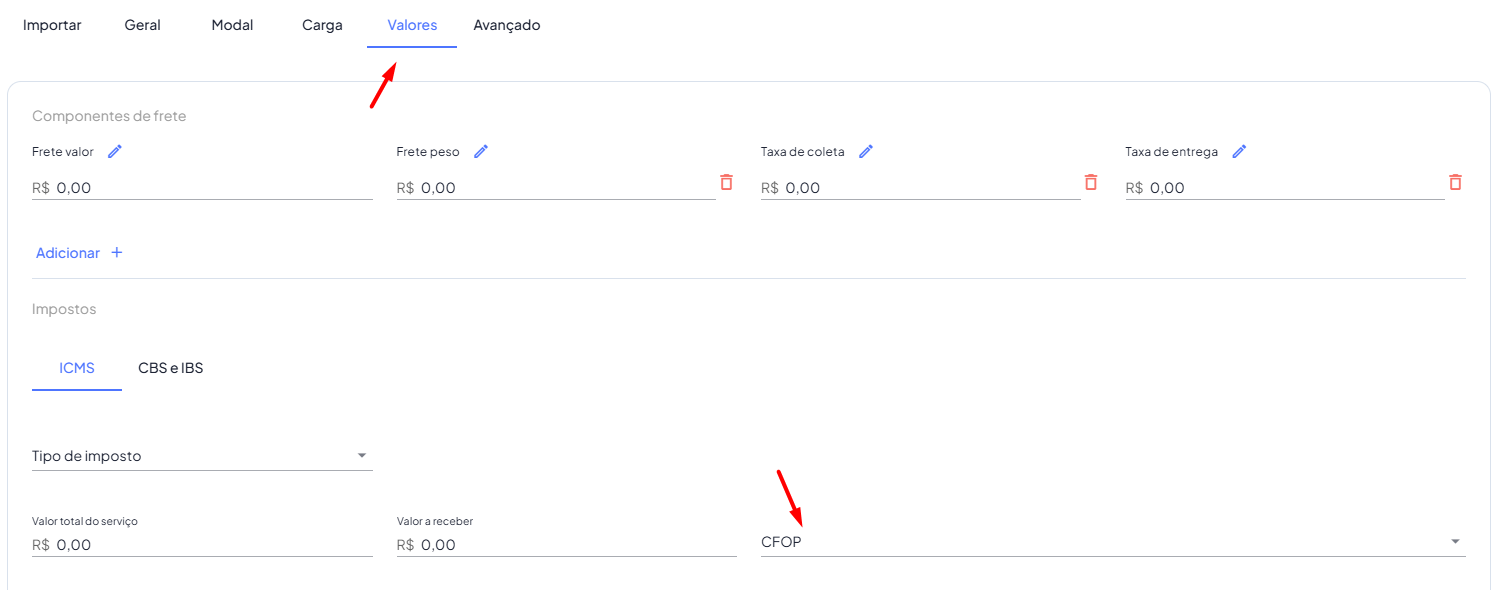This screenshot has width=1499, height=590.
Task: Go to the Geral tab
Action: point(142,25)
